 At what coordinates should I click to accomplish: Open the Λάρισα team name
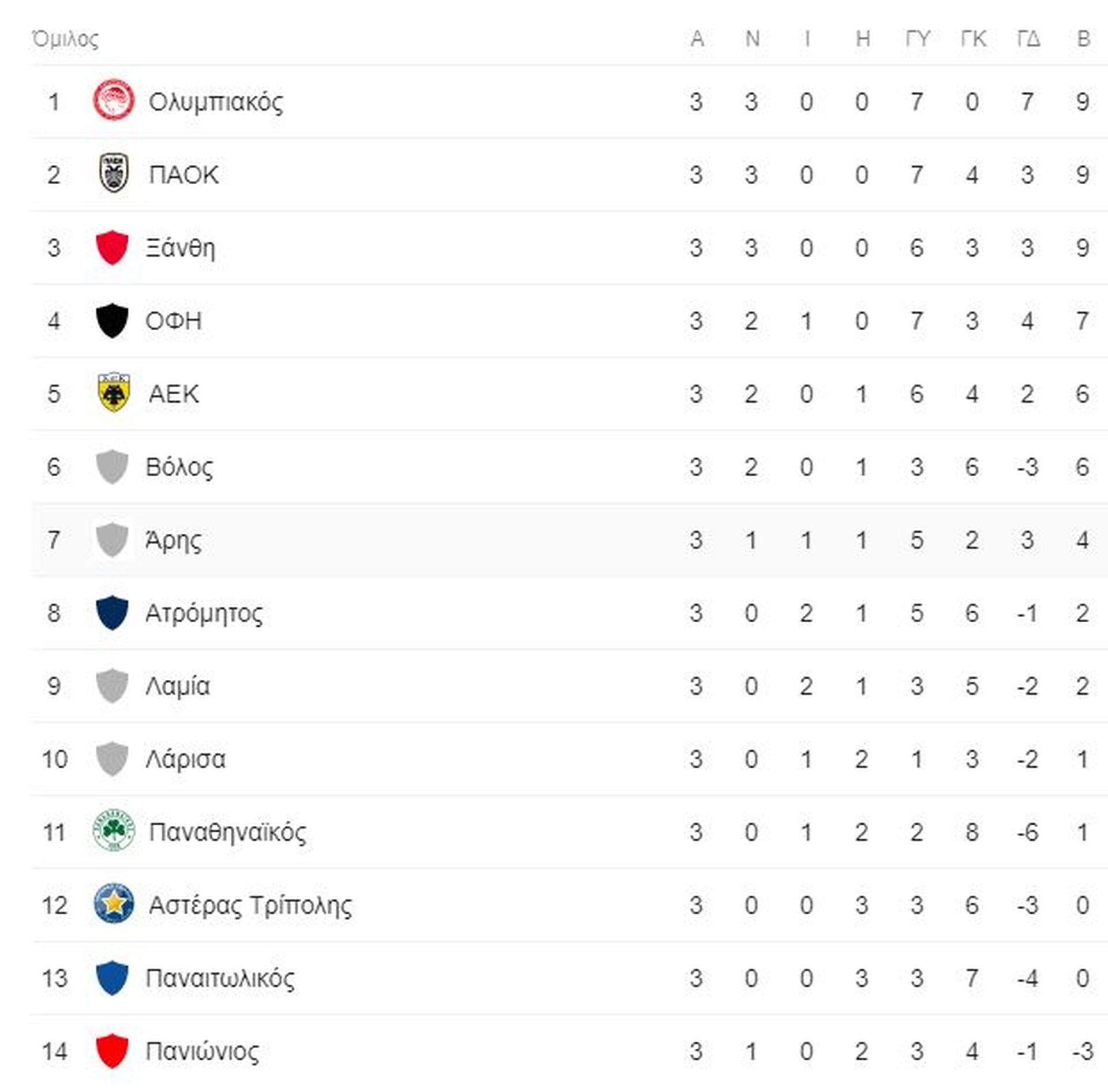185,759
